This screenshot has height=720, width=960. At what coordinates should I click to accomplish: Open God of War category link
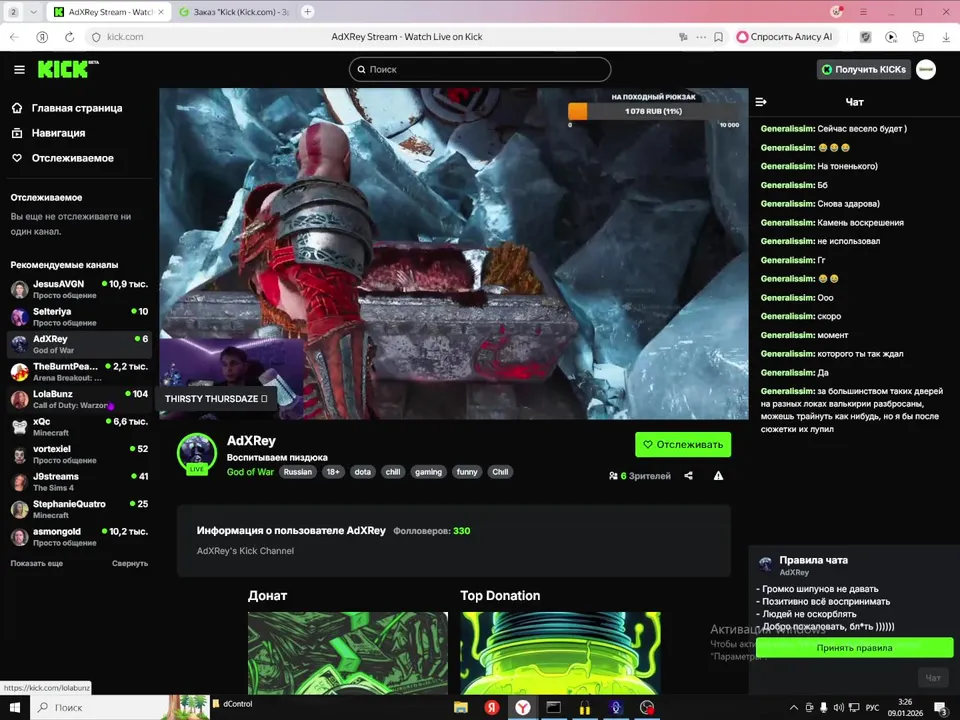[250, 472]
